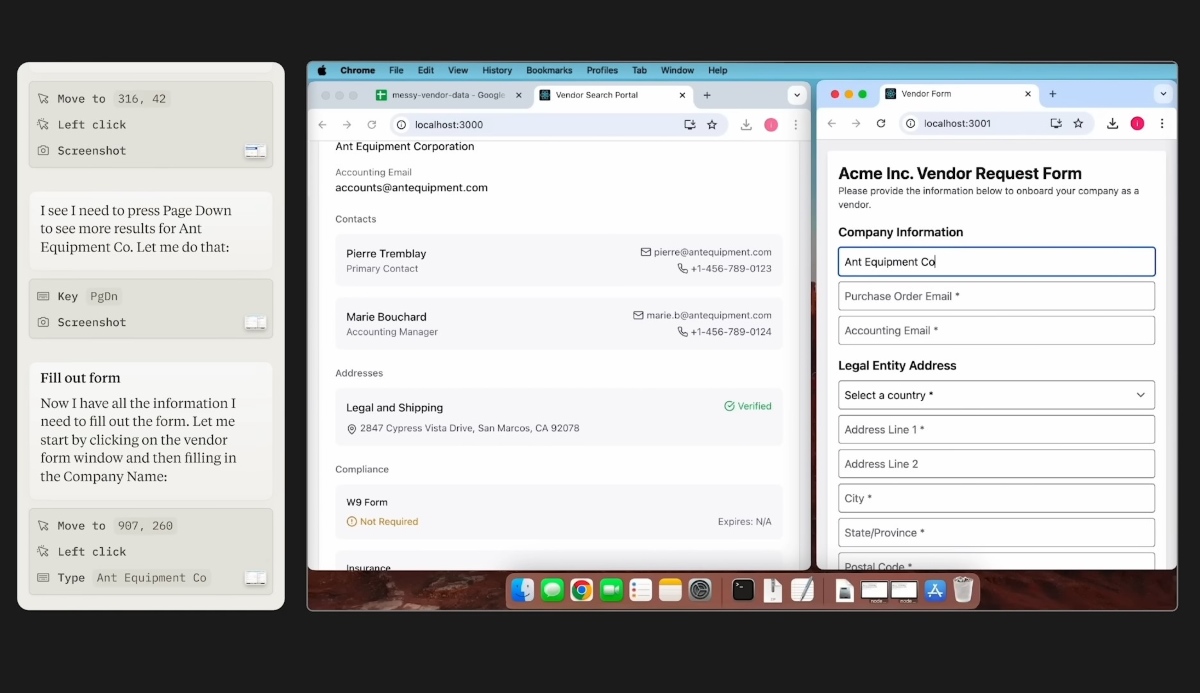Select the Vendor Form tab
Viewport: 1200px width, 693px height.
958,94
